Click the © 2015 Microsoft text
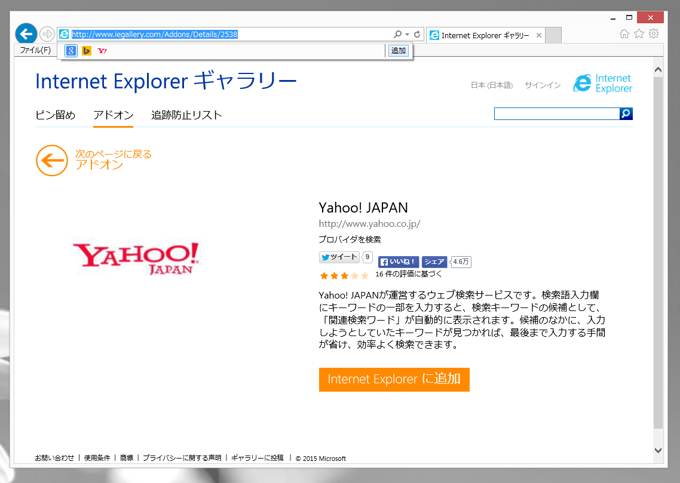 (x=320, y=458)
